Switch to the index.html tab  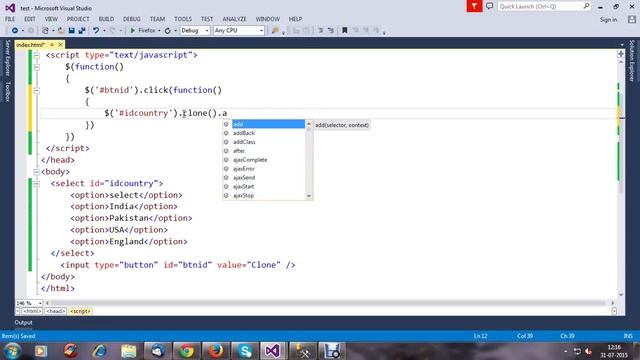point(31,44)
